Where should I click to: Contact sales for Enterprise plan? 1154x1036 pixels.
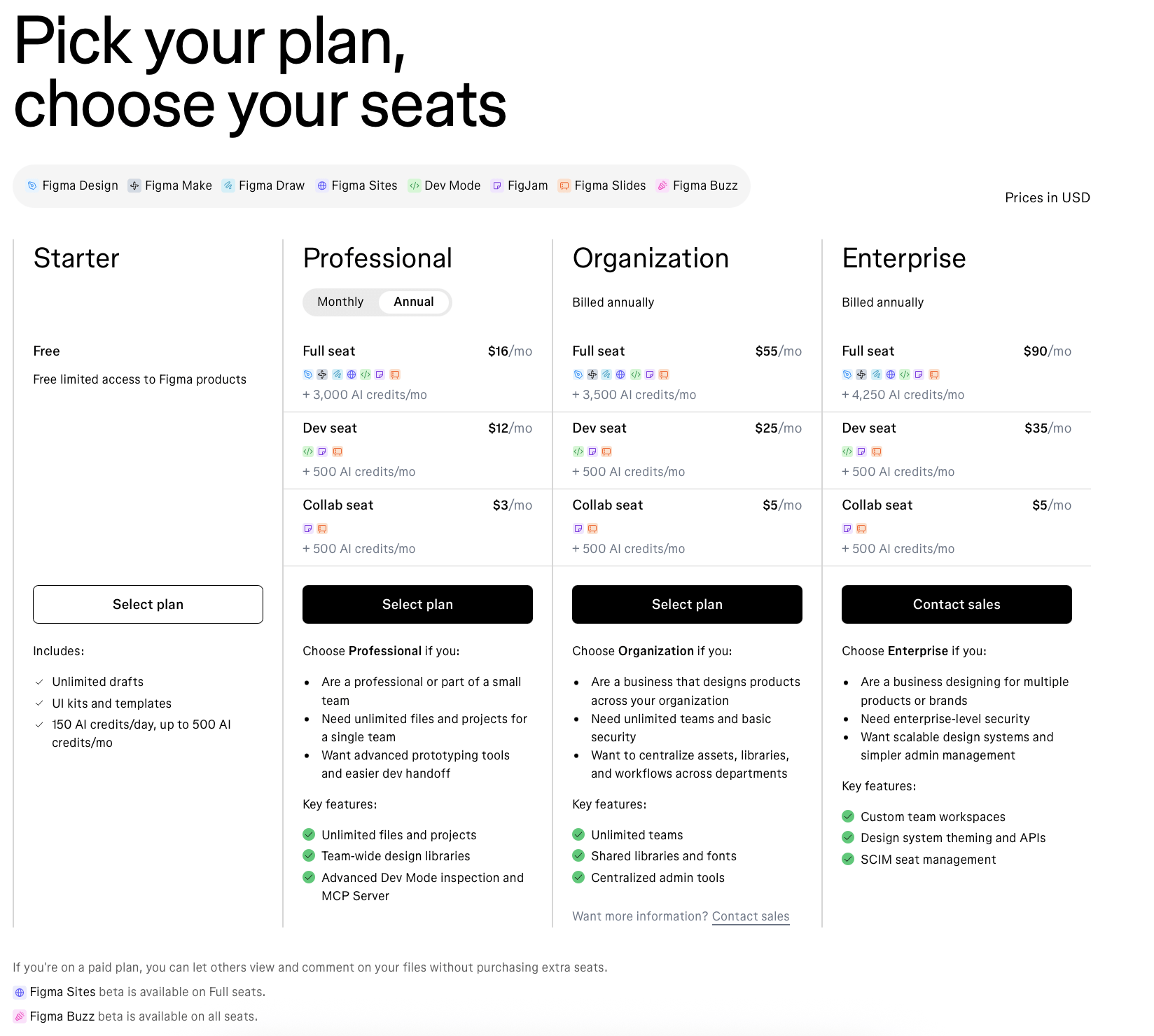(x=957, y=604)
